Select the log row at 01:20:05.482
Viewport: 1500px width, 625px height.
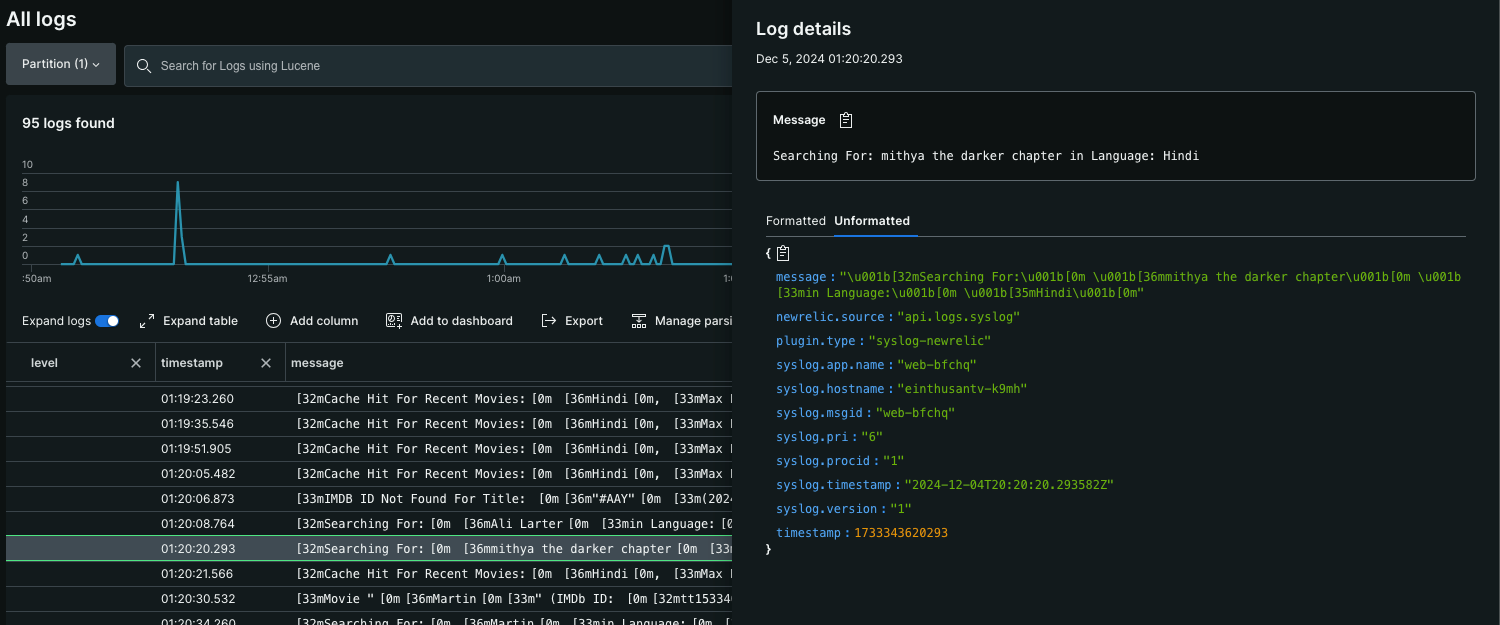pyautogui.click(x=369, y=474)
